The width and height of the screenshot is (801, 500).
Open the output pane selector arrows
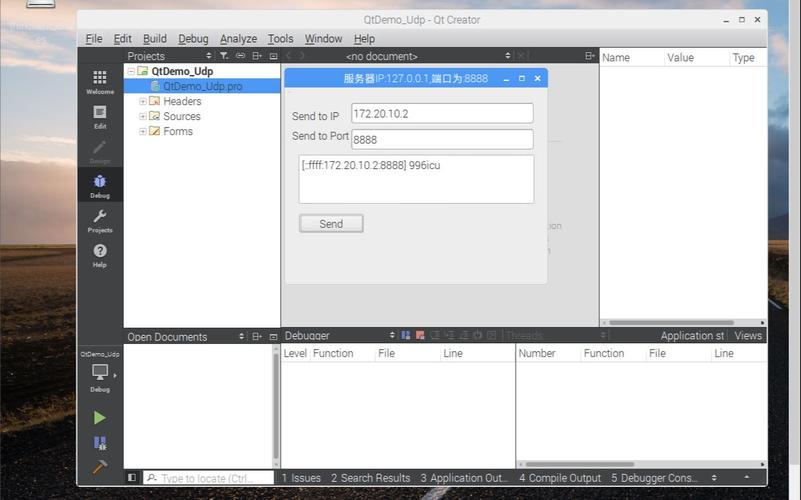pos(714,478)
